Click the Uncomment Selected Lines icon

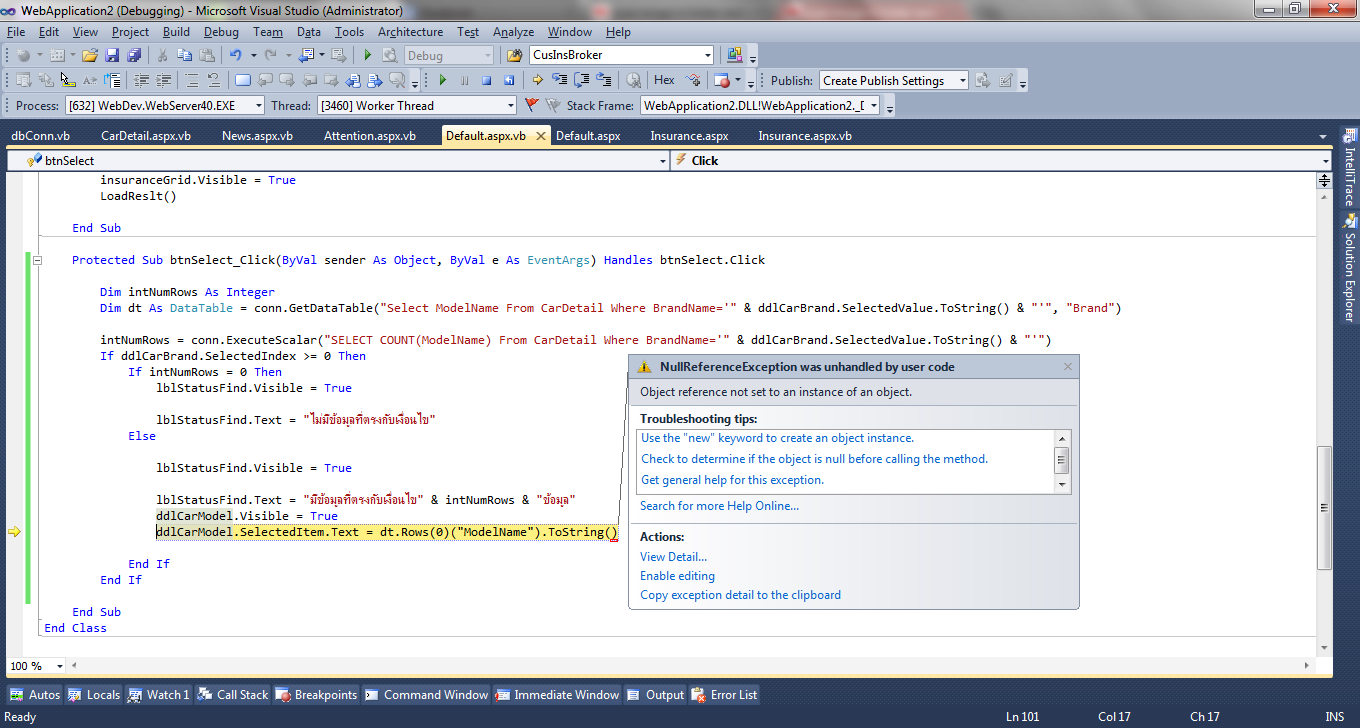(x=214, y=80)
